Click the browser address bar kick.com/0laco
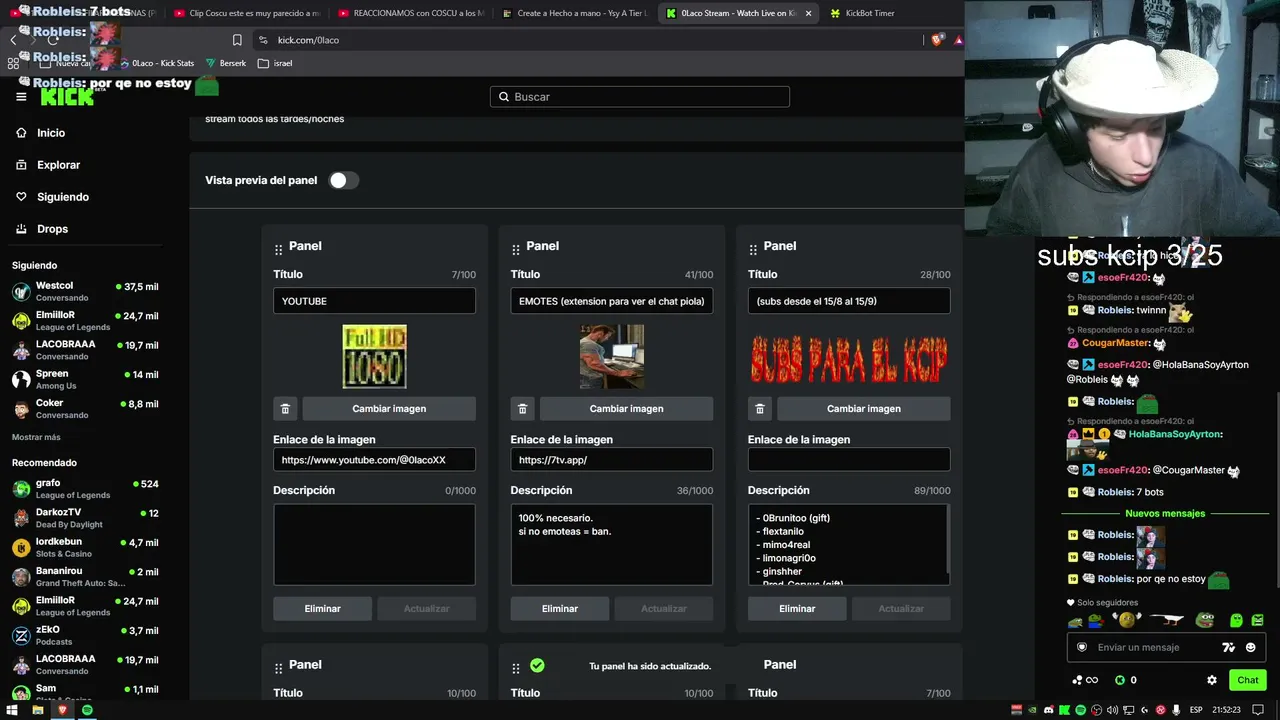Image resolution: width=1280 pixels, height=720 pixels. point(588,40)
